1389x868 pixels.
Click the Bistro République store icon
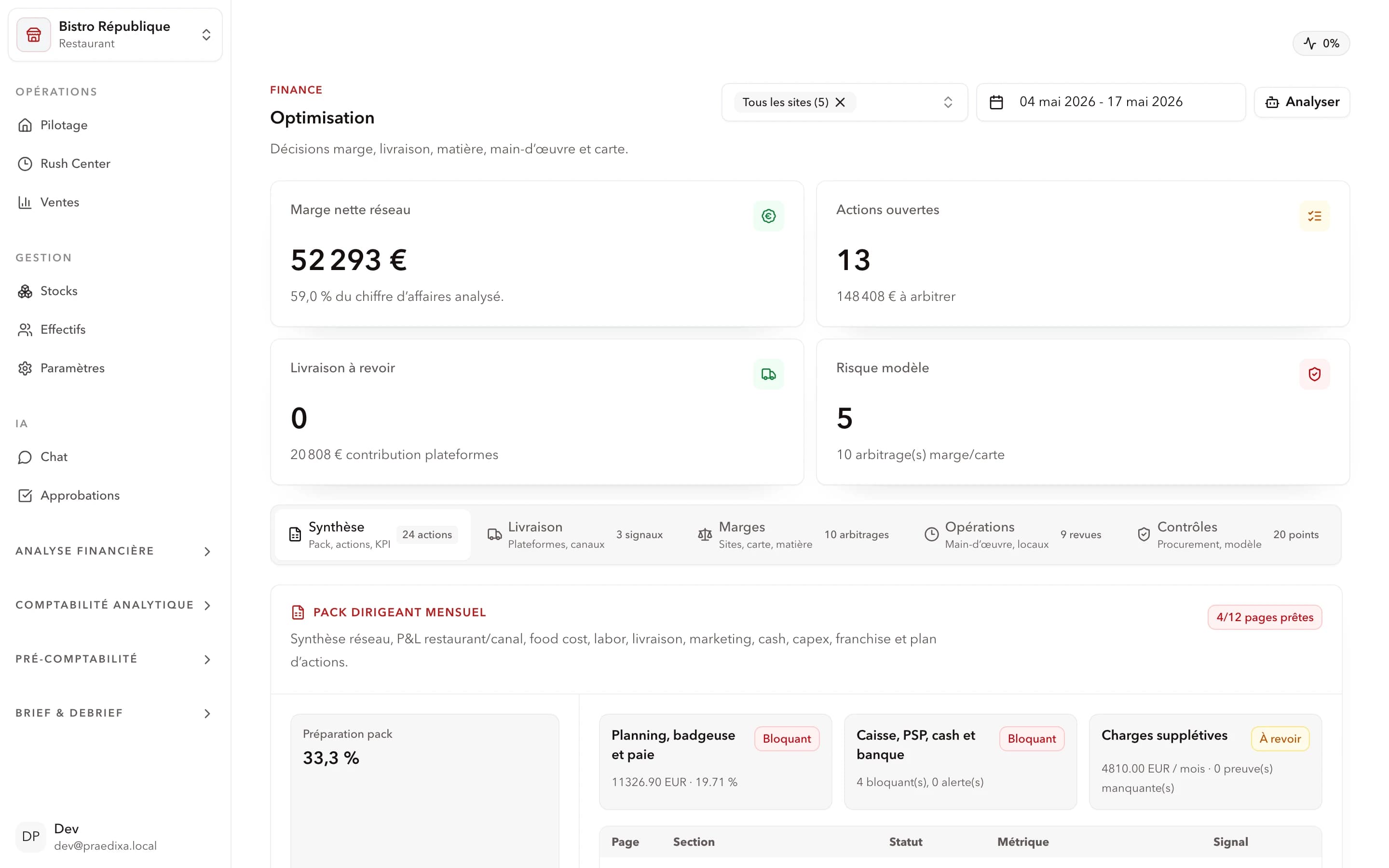33,34
